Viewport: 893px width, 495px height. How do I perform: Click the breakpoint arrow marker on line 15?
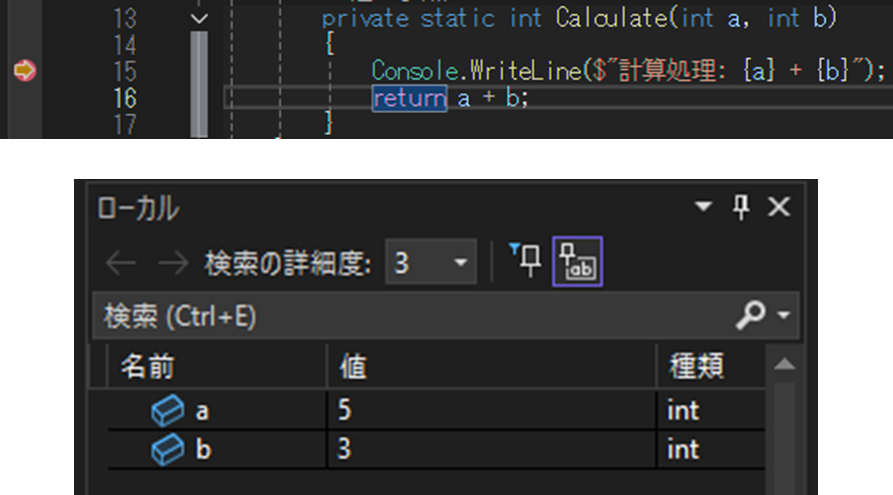point(24,71)
